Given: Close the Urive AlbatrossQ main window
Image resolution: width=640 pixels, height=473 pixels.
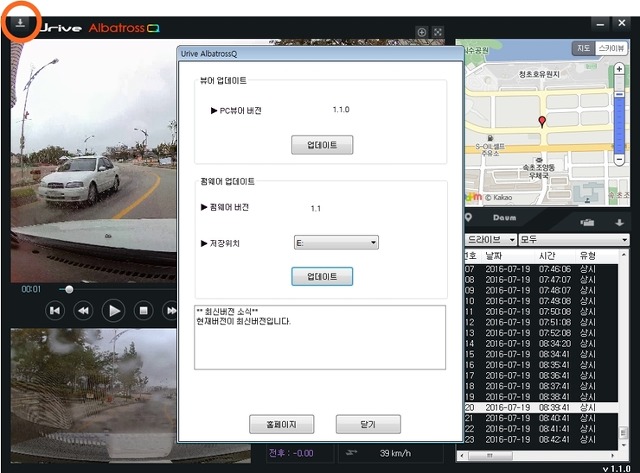Looking at the screenshot, I should click(x=622, y=23).
